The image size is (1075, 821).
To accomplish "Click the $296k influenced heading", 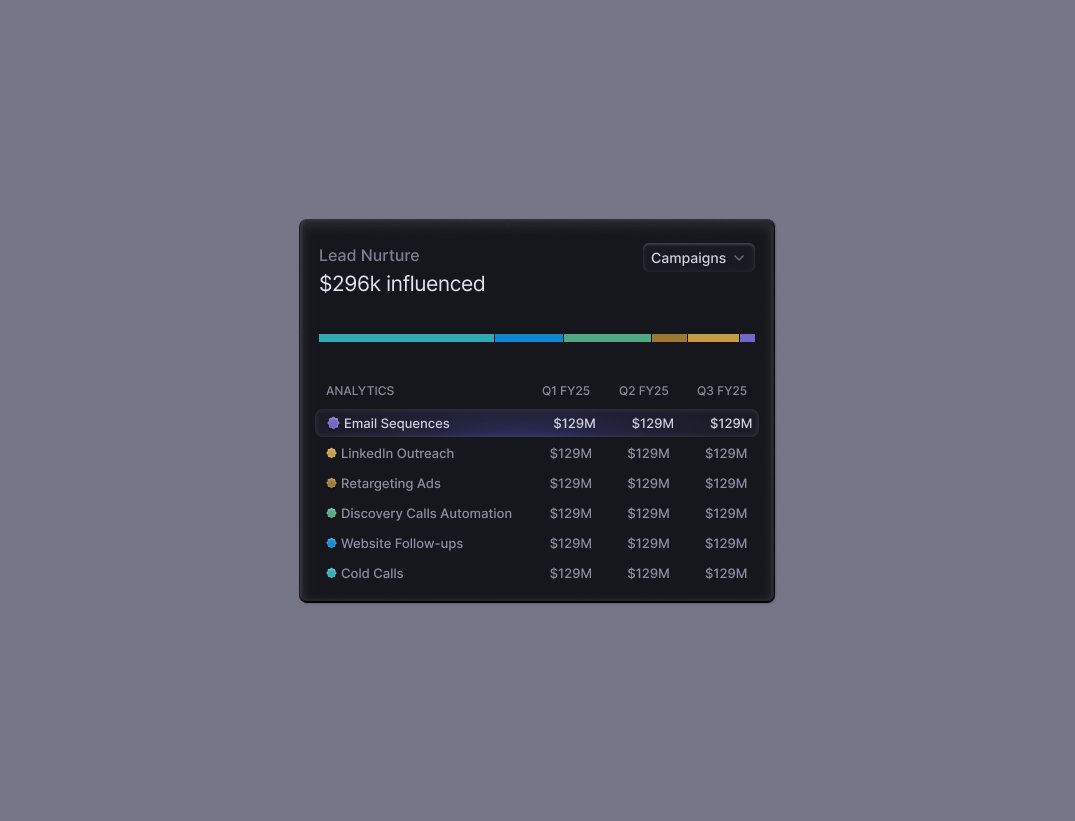I will tap(402, 284).
